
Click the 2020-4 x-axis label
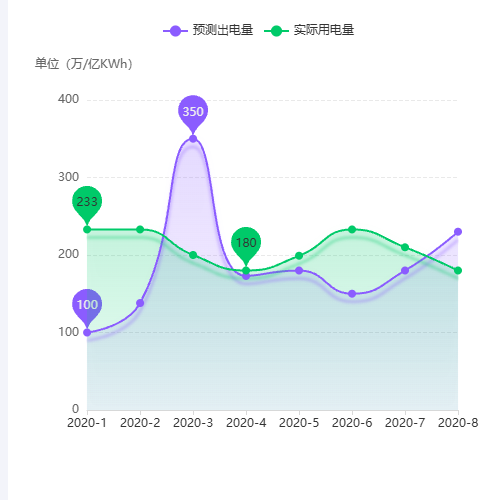point(246,423)
